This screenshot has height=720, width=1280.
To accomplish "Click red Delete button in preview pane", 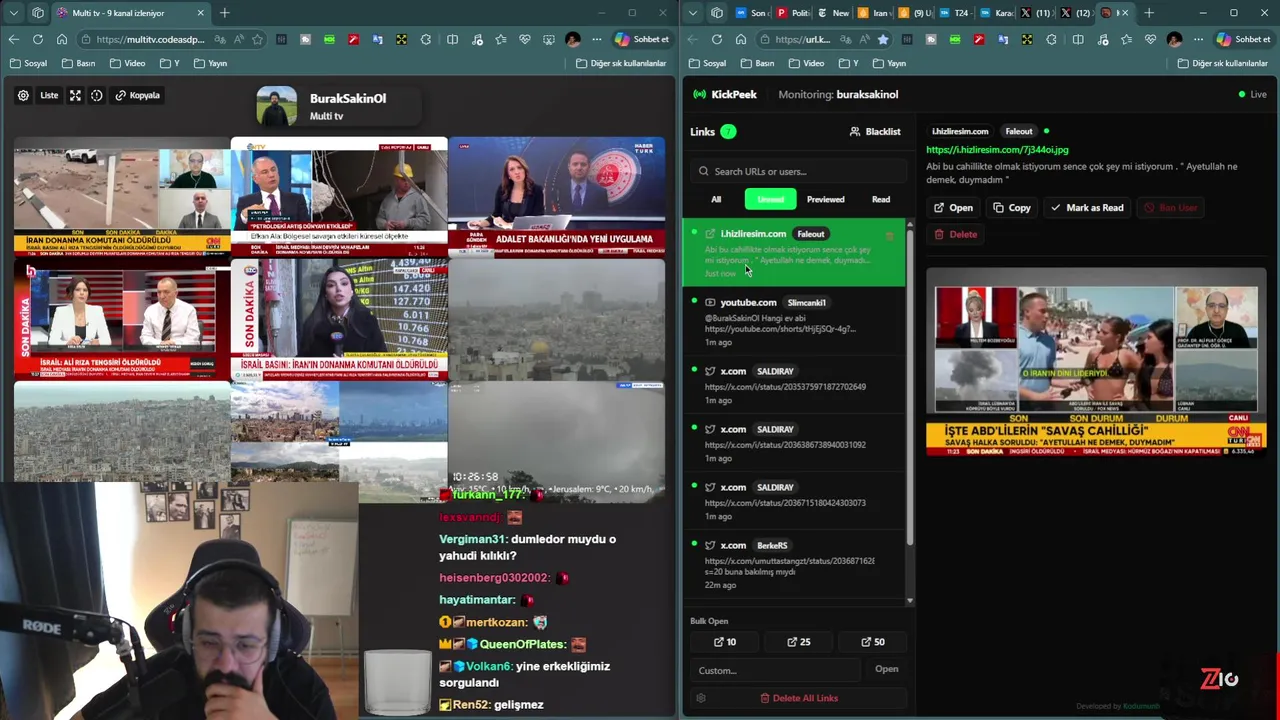I will pos(956,234).
